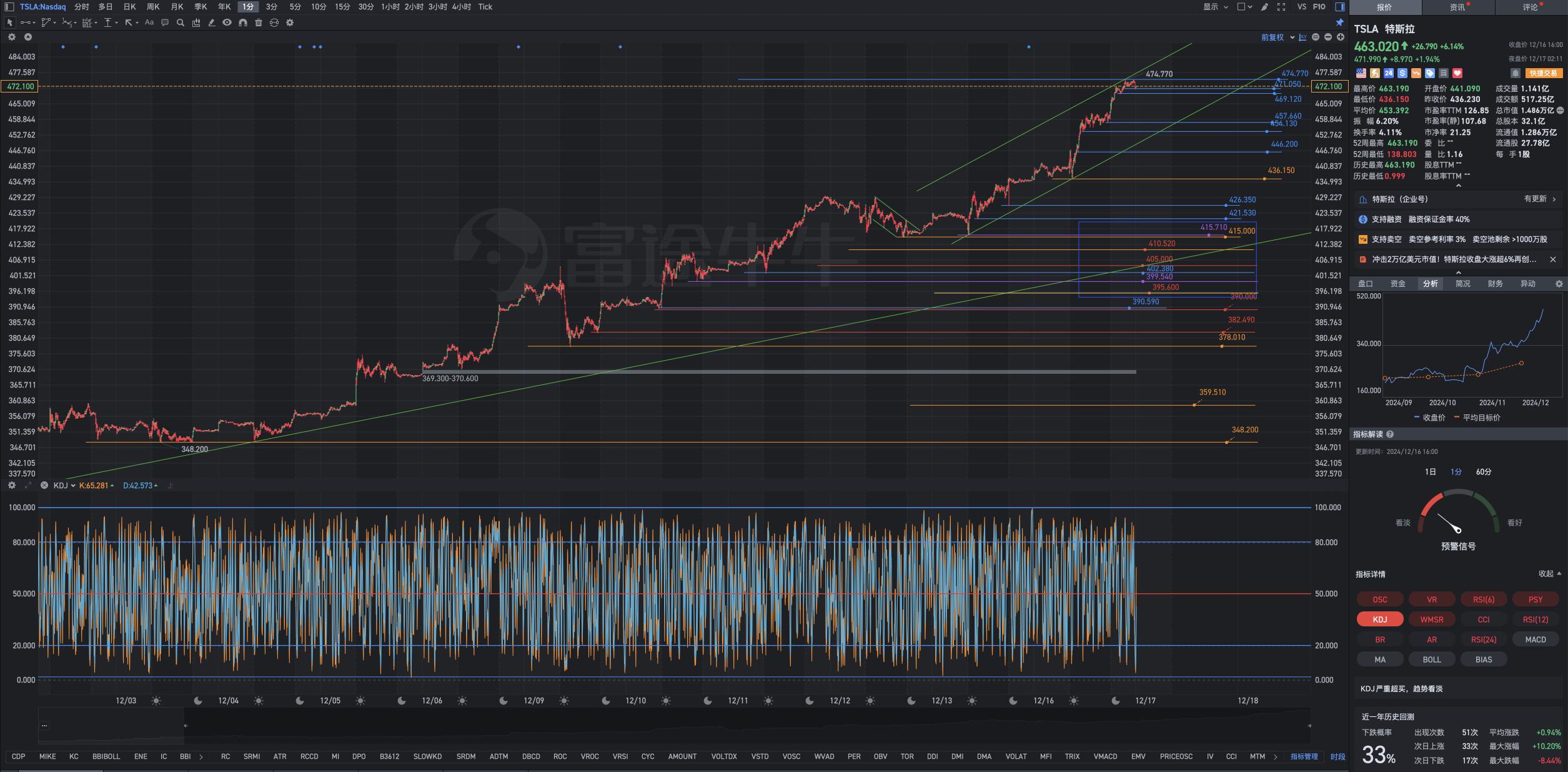Select the 60分 indicator interpretation period
The height and width of the screenshot is (772, 1568).
[x=1484, y=472]
